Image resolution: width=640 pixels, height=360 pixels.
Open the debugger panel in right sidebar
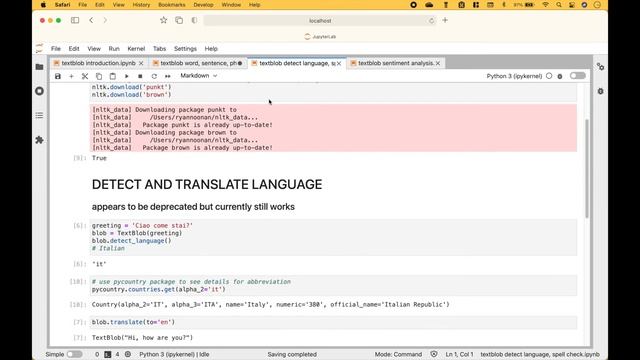[600, 91]
